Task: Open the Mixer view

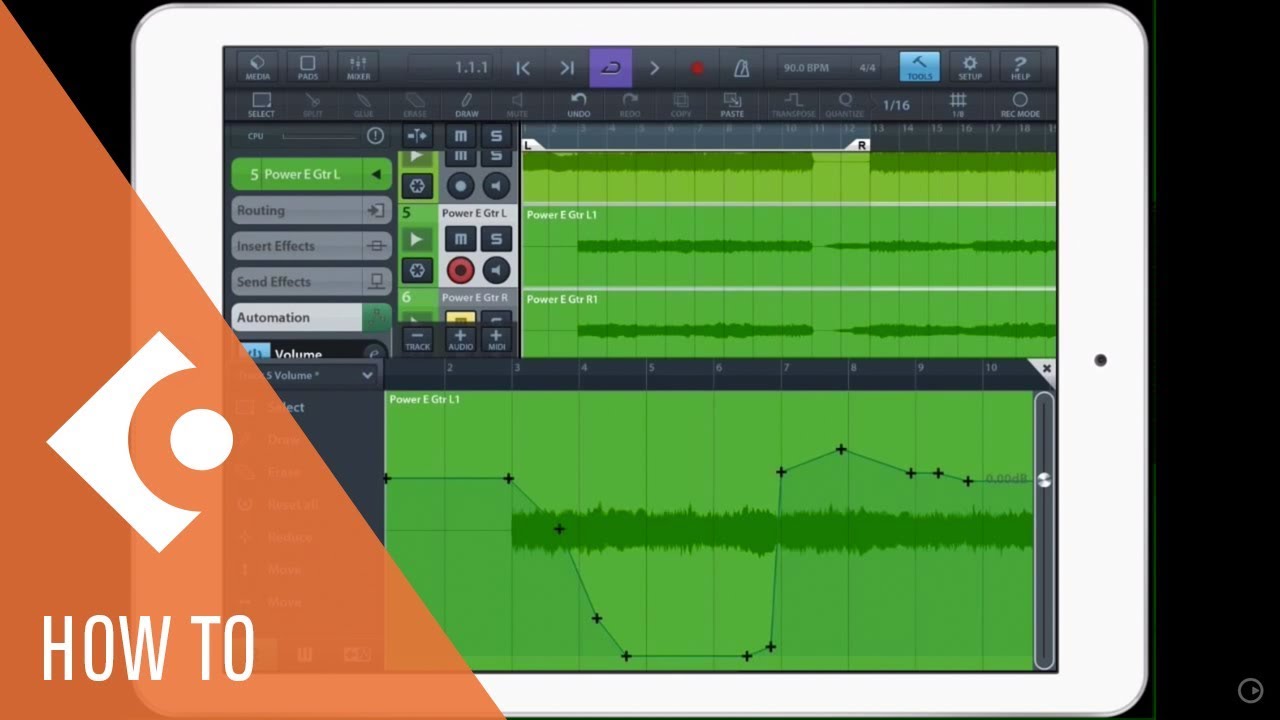Action: tap(358, 67)
